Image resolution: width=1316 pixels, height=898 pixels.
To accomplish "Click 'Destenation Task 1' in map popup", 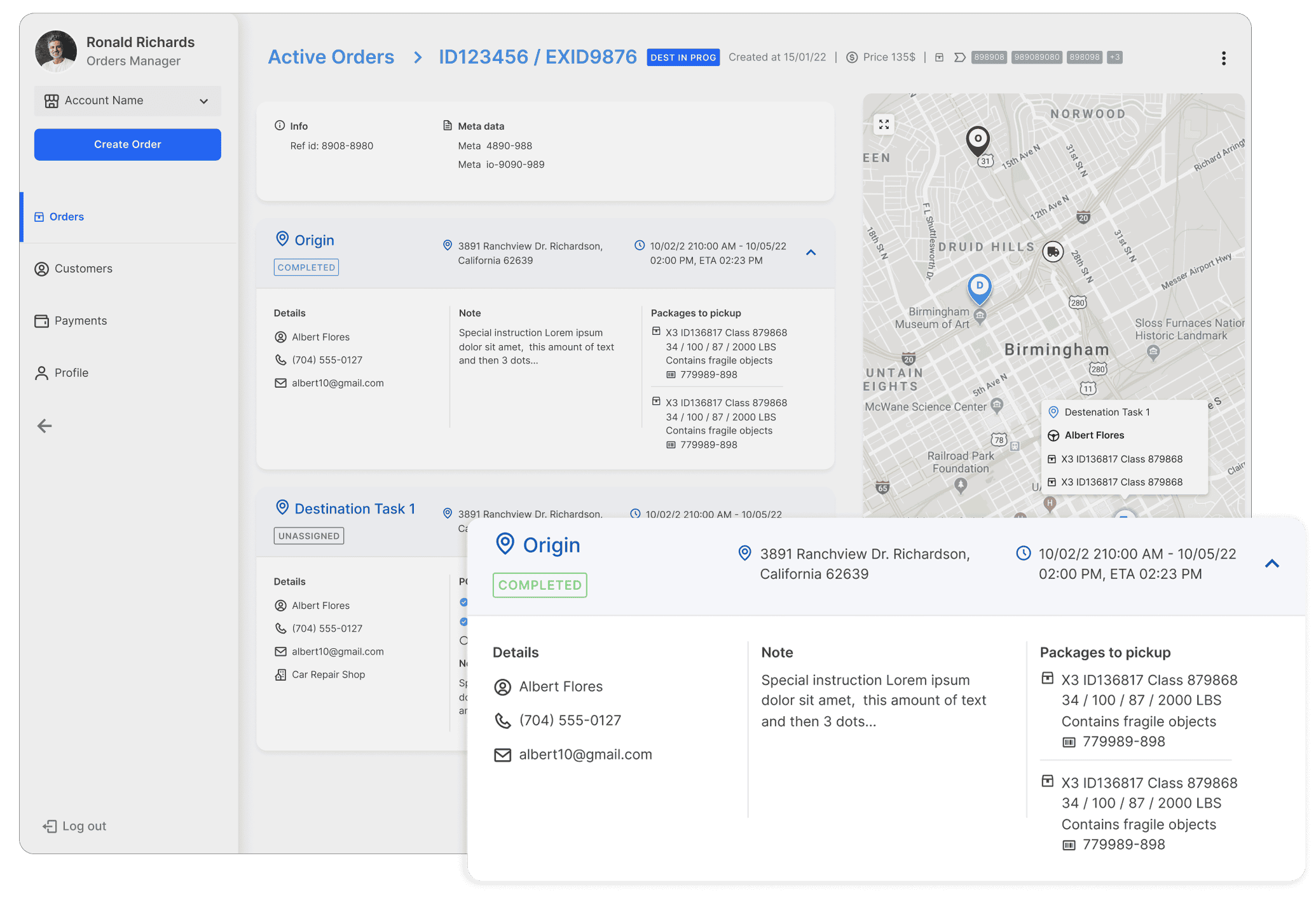I will [1107, 412].
